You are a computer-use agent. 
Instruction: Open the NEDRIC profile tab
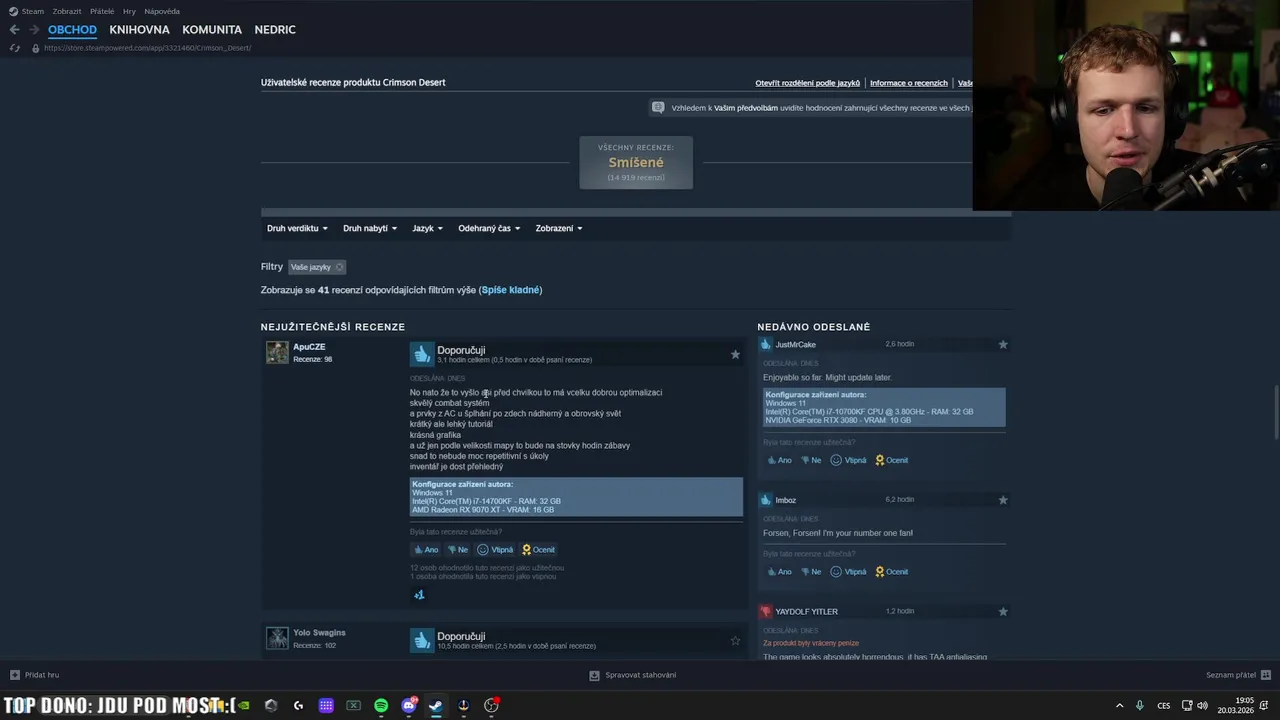[275, 30]
